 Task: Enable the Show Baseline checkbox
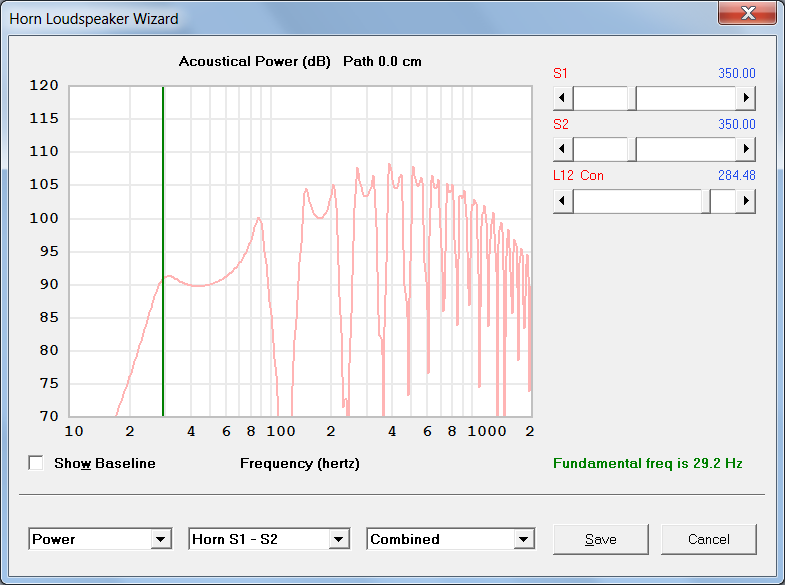(x=36, y=463)
